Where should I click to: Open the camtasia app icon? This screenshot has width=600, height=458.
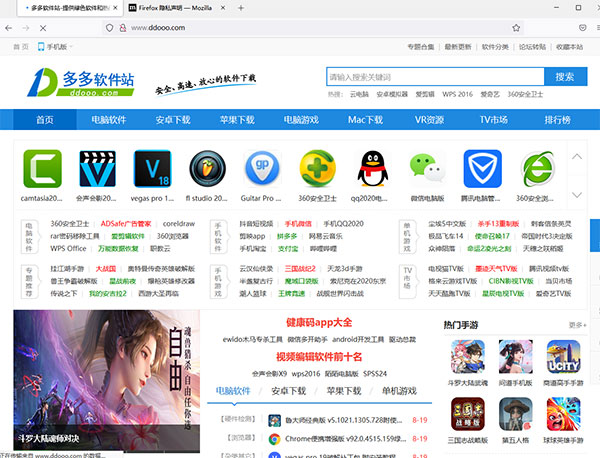[x=42, y=169]
